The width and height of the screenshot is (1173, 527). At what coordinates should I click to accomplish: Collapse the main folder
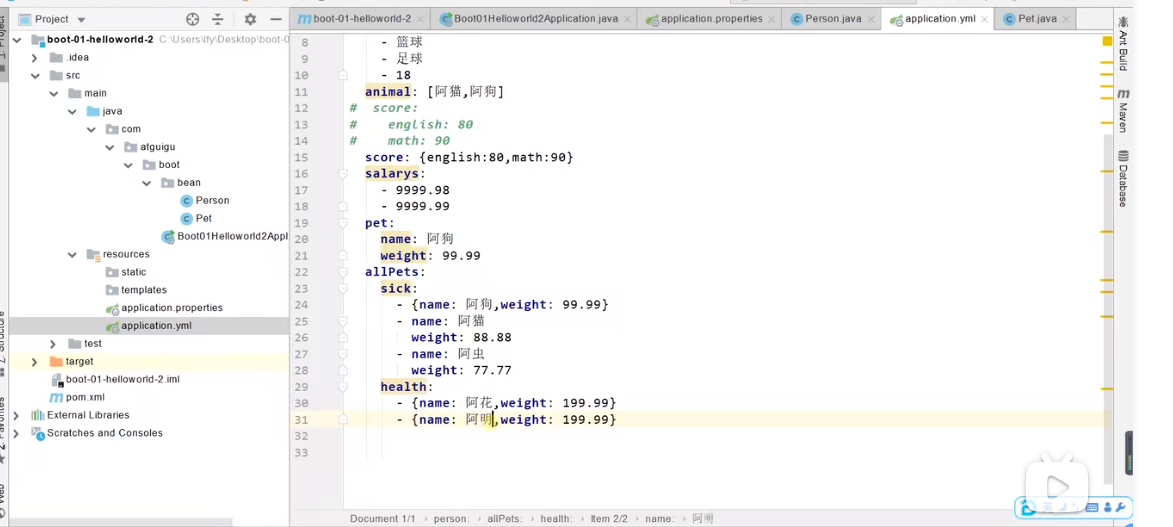53,94
